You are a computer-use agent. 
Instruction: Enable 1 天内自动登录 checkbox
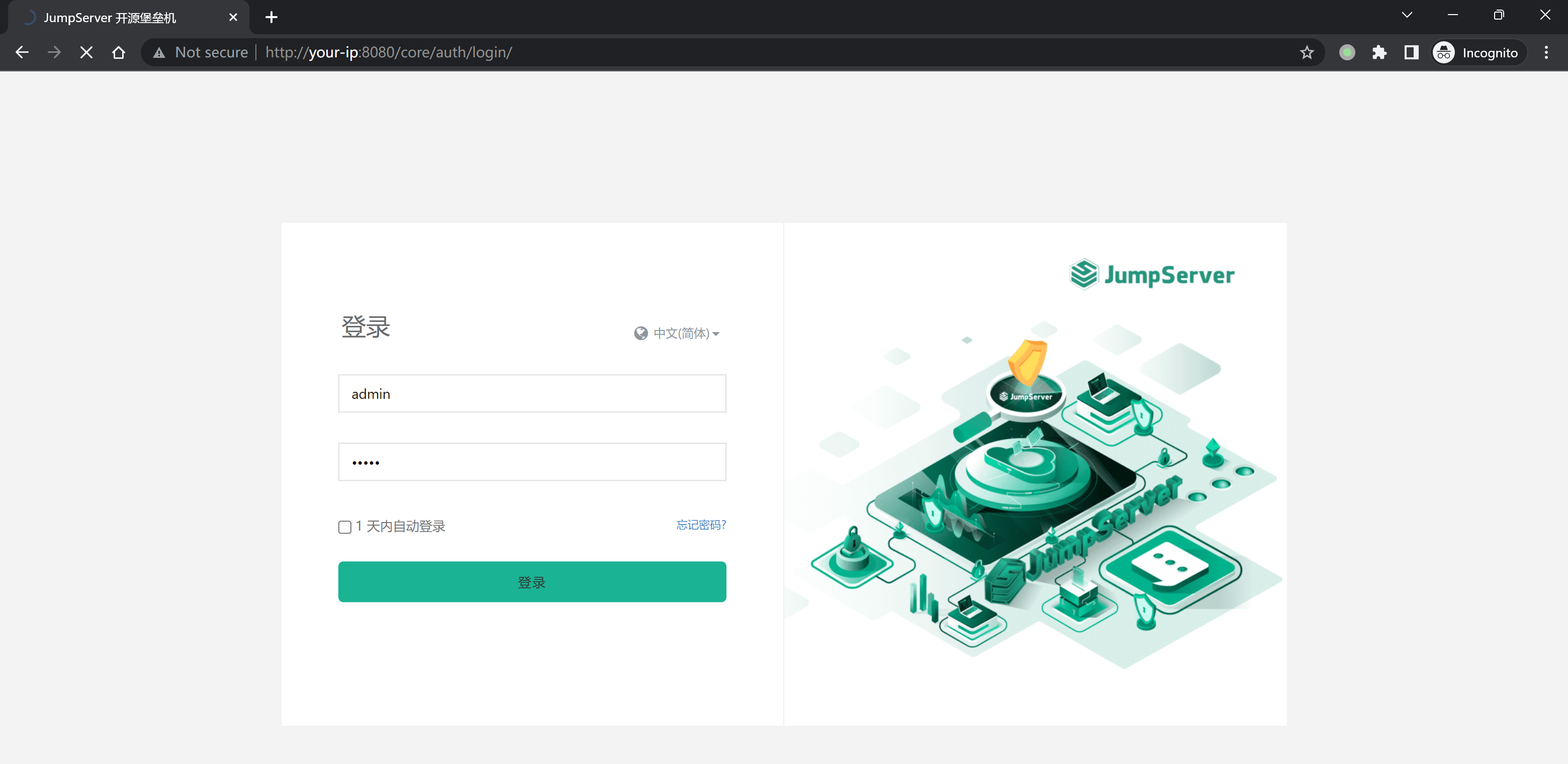[345, 527]
